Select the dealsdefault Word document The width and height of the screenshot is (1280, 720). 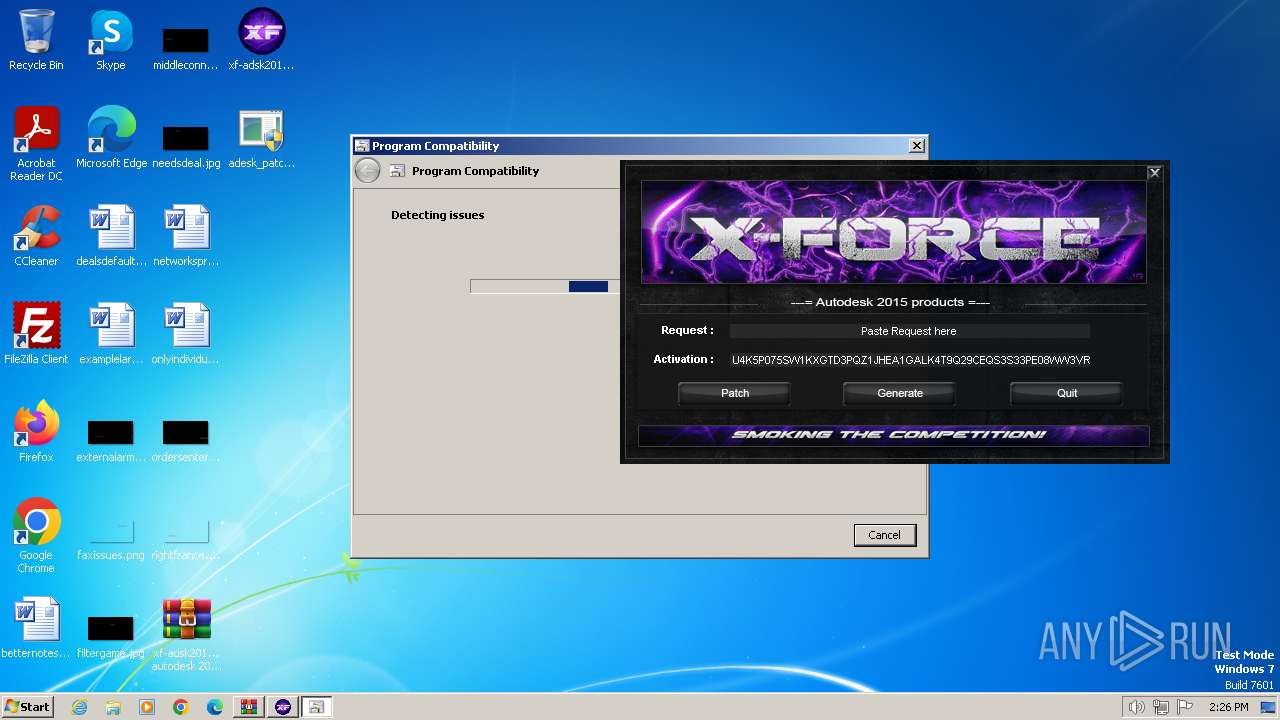coord(111,236)
